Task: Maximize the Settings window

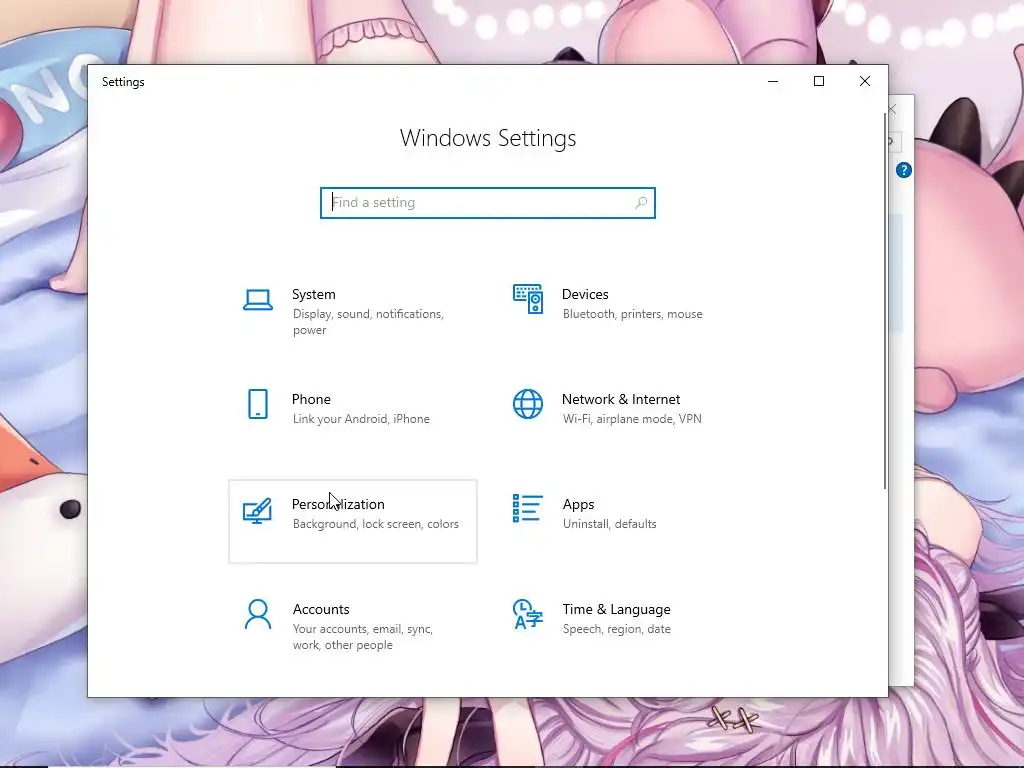Action: coord(819,82)
